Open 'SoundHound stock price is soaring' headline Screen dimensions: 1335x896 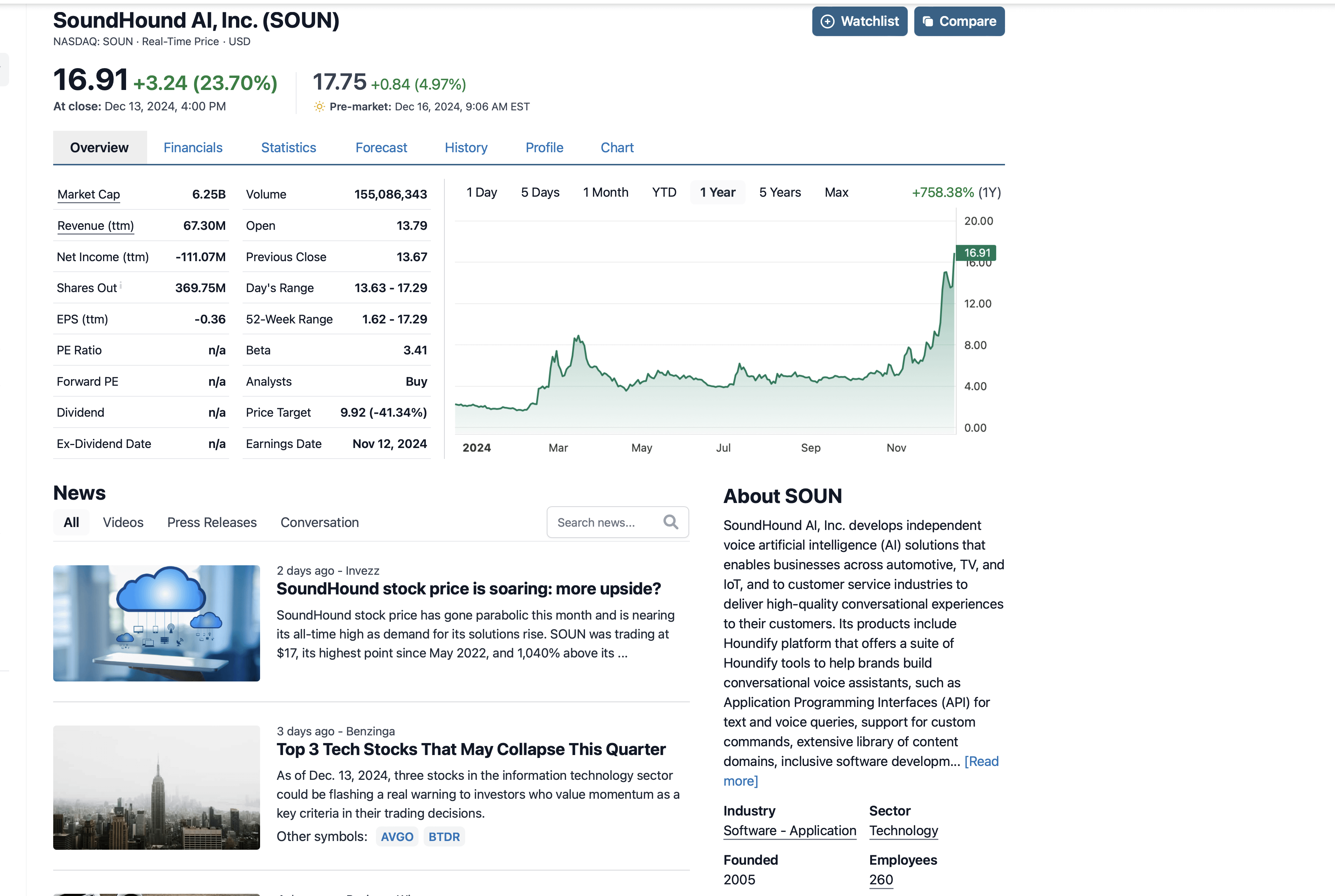click(x=469, y=589)
